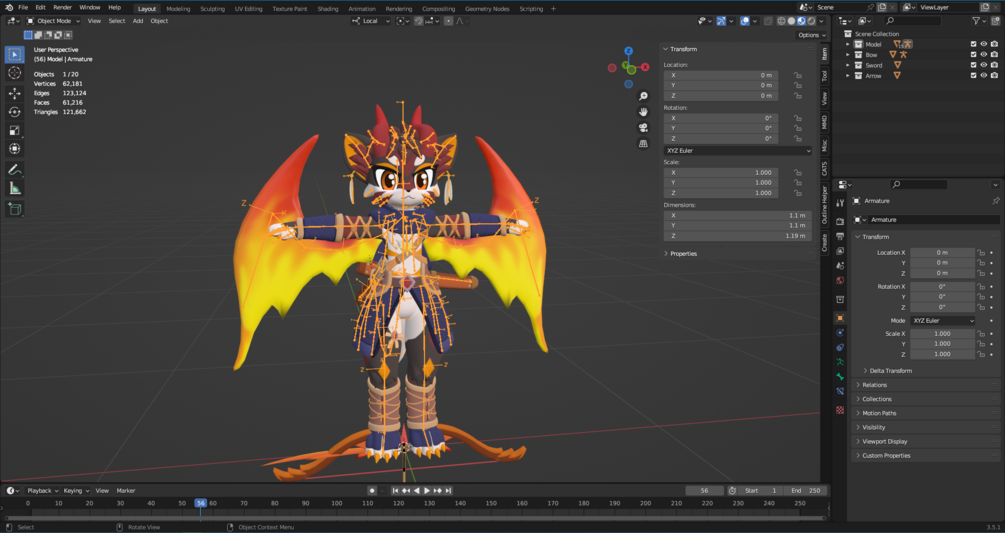1005x533 pixels.
Task: Click the zoom view magnifier icon
Action: 643,96
